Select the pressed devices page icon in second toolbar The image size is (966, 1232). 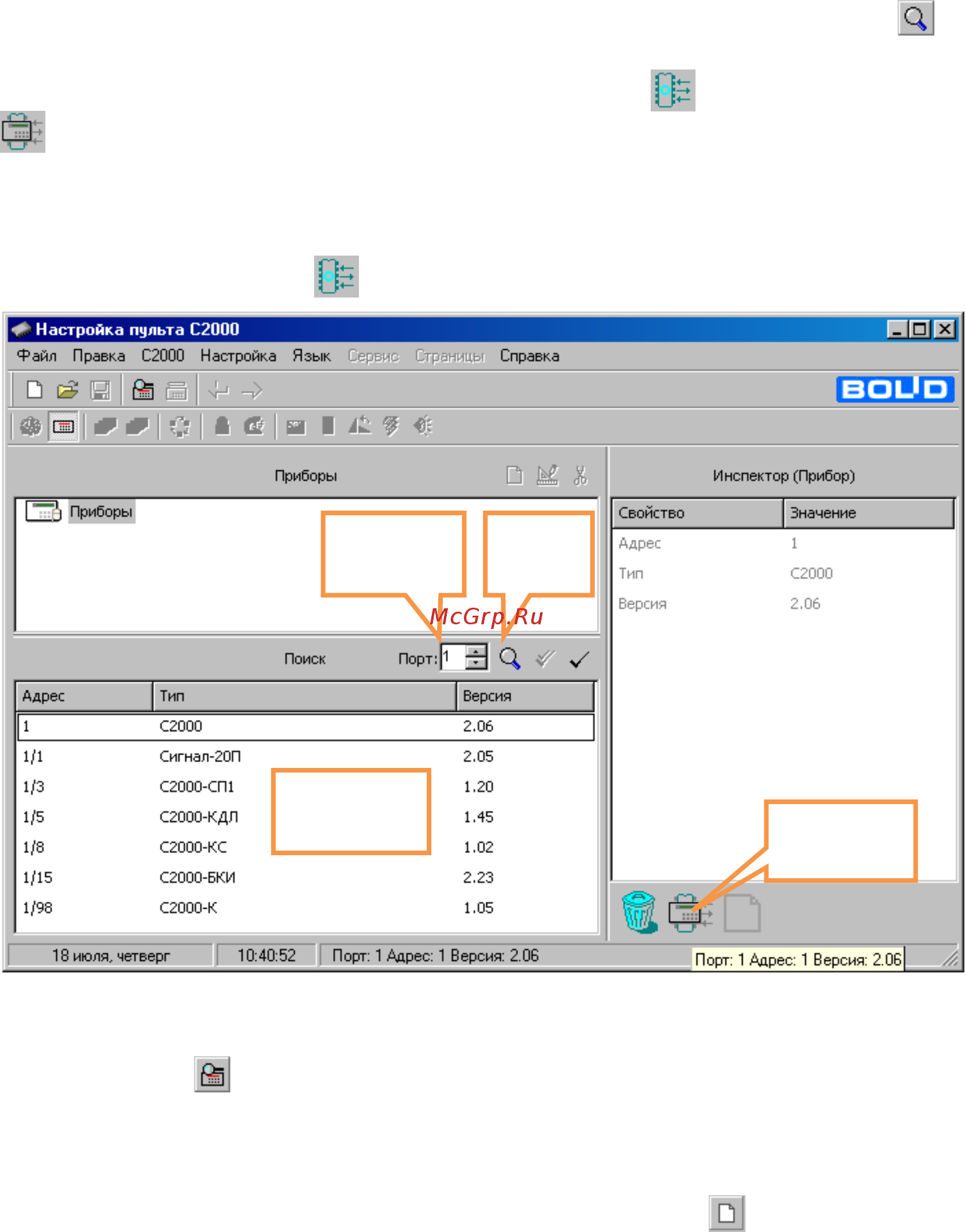[x=63, y=426]
